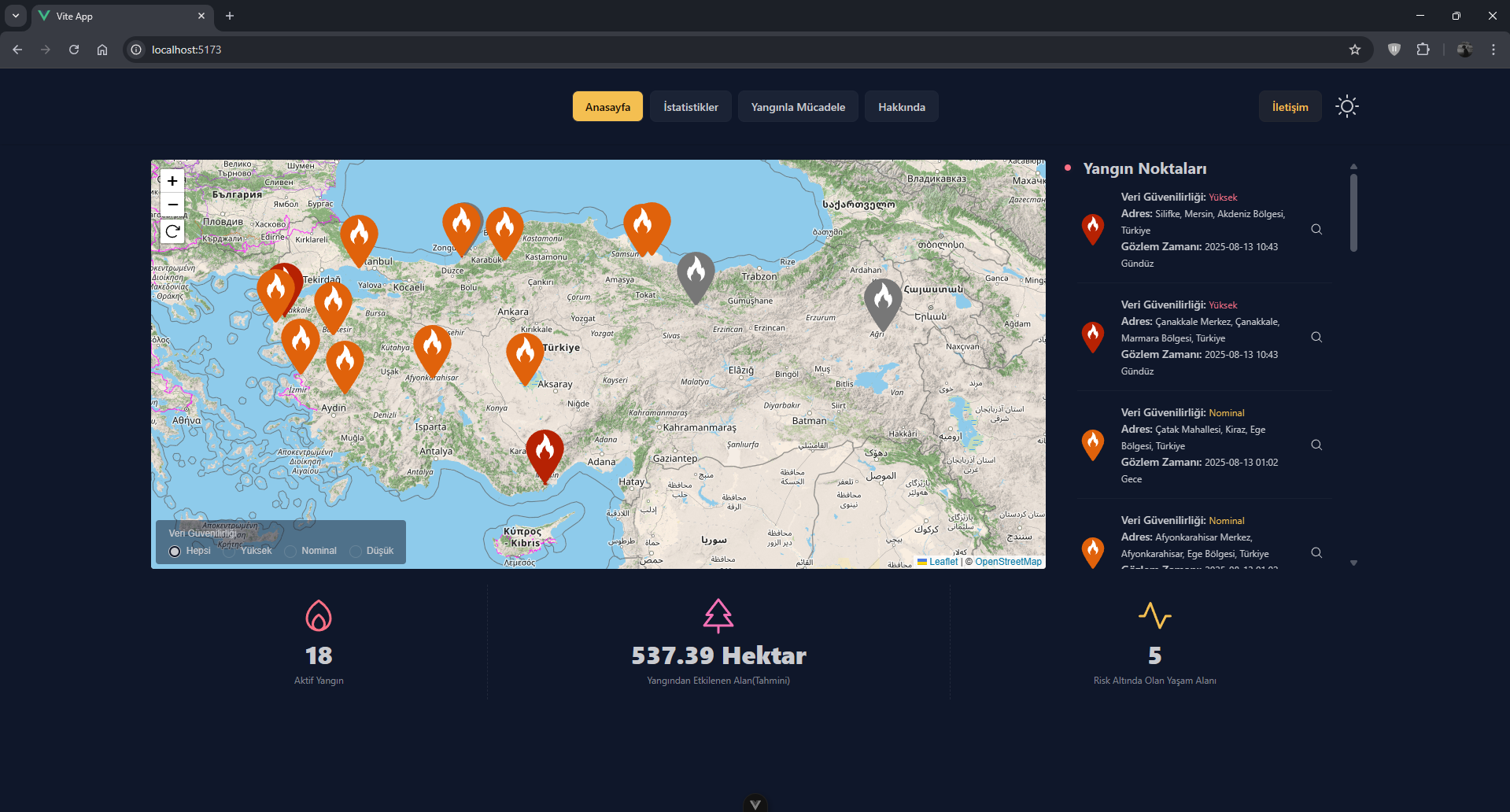Open the İletişim contact page
Viewport: 1510px width, 812px height.
click(1290, 107)
